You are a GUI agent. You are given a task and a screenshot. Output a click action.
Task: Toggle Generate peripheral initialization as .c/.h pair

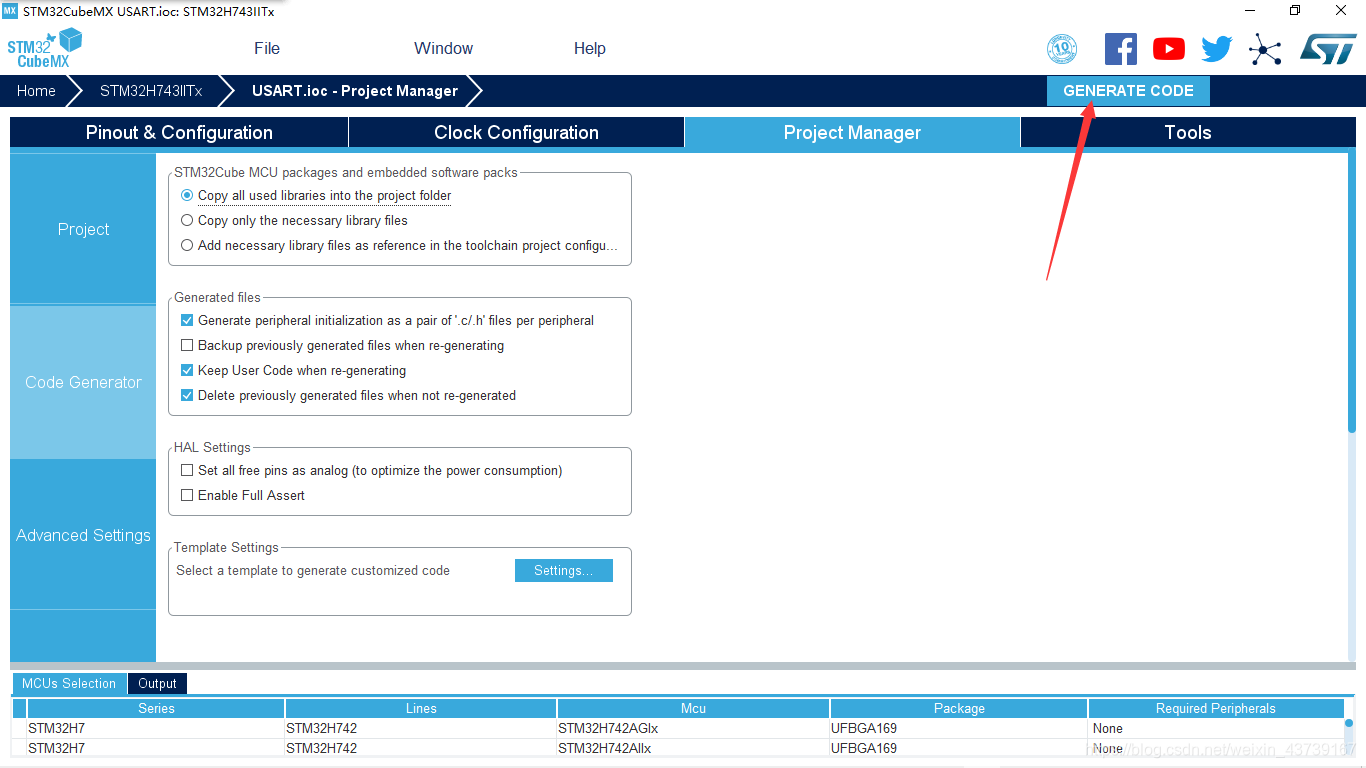pyautogui.click(x=187, y=320)
